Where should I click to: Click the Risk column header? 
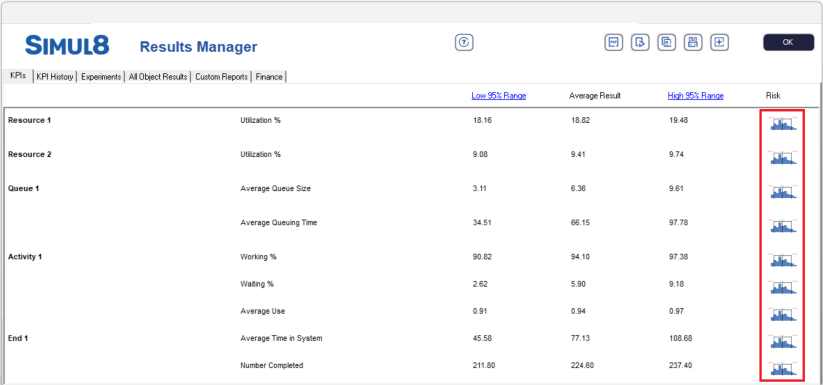(773, 95)
